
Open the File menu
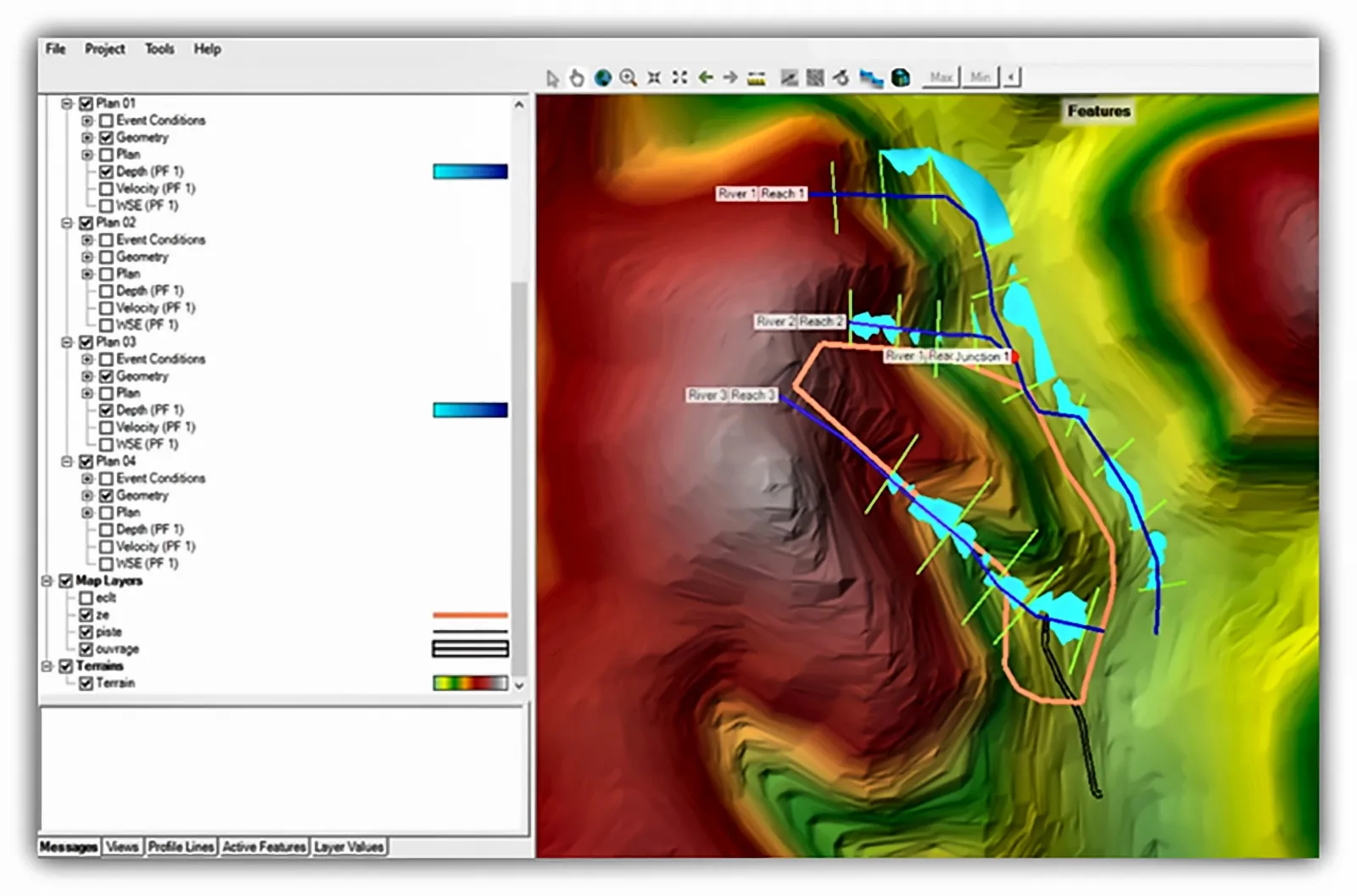click(x=56, y=49)
